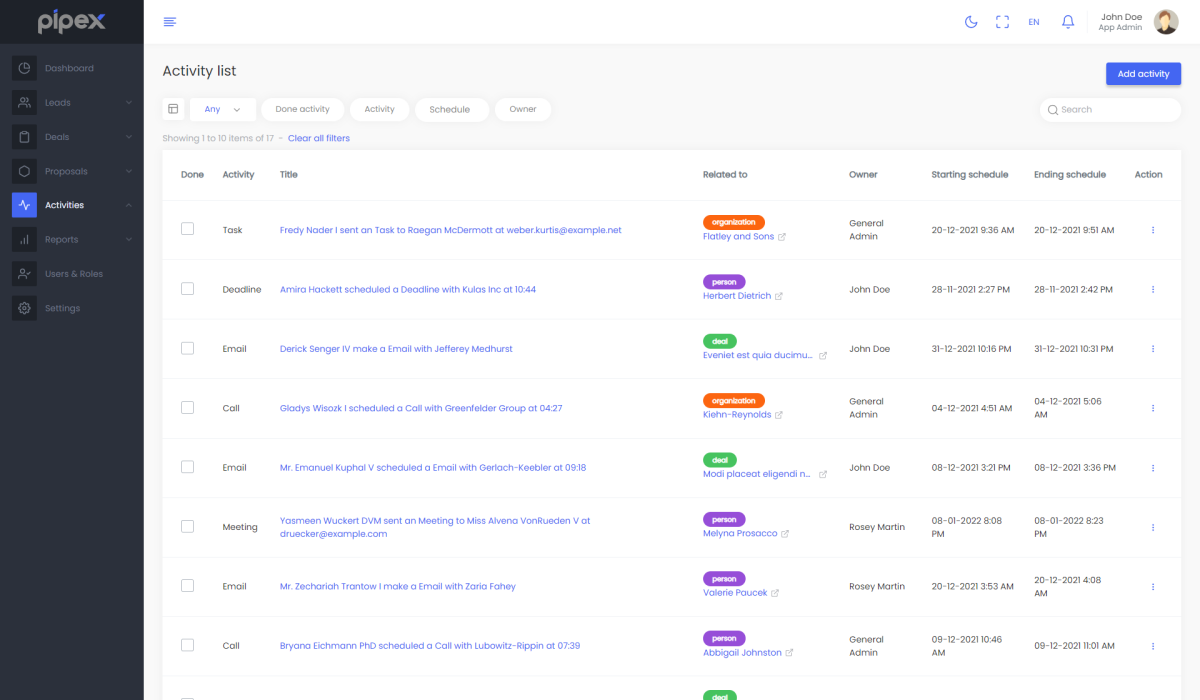Open John Doe profile avatar

click(x=1166, y=22)
